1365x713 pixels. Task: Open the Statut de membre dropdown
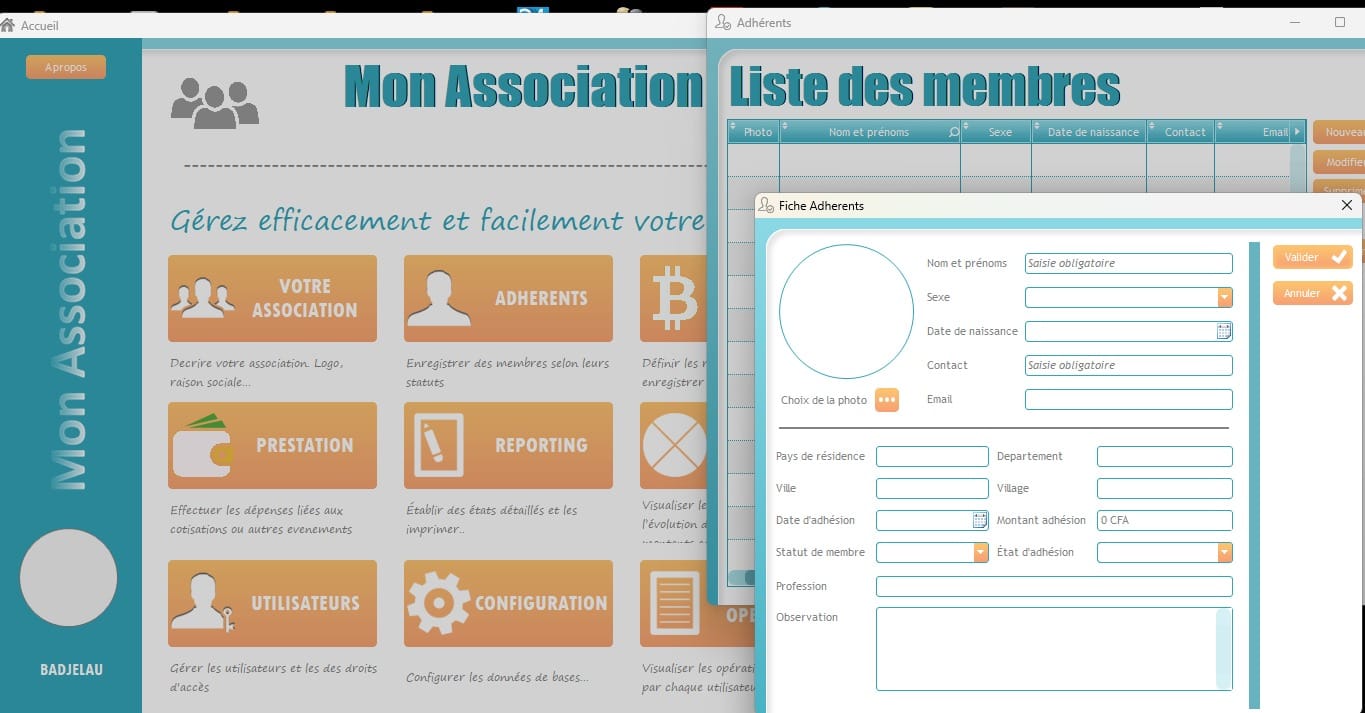981,552
